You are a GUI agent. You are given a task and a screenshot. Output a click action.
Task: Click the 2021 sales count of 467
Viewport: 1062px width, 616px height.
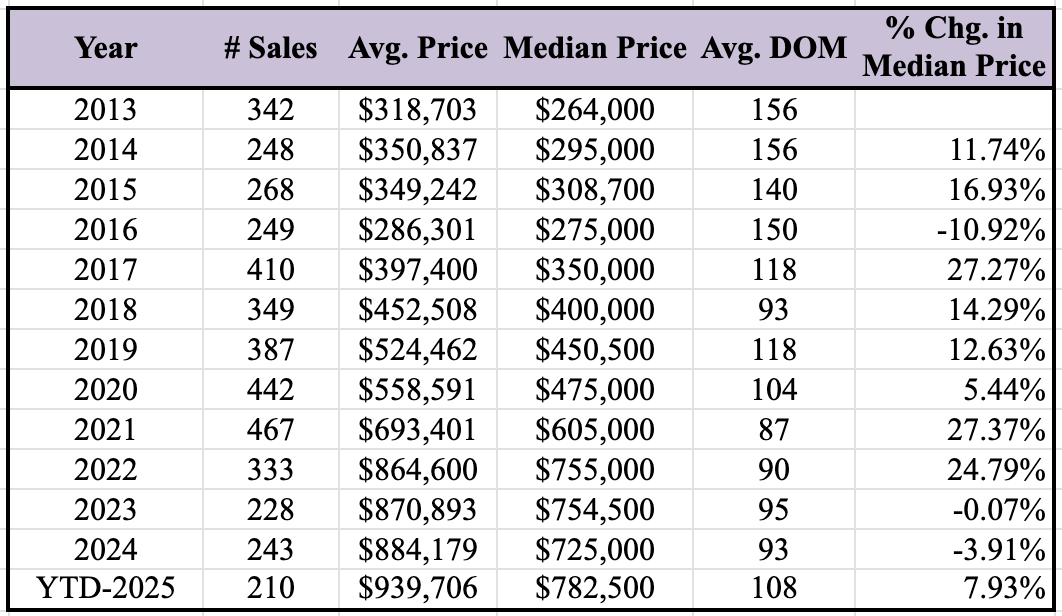pos(271,429)
